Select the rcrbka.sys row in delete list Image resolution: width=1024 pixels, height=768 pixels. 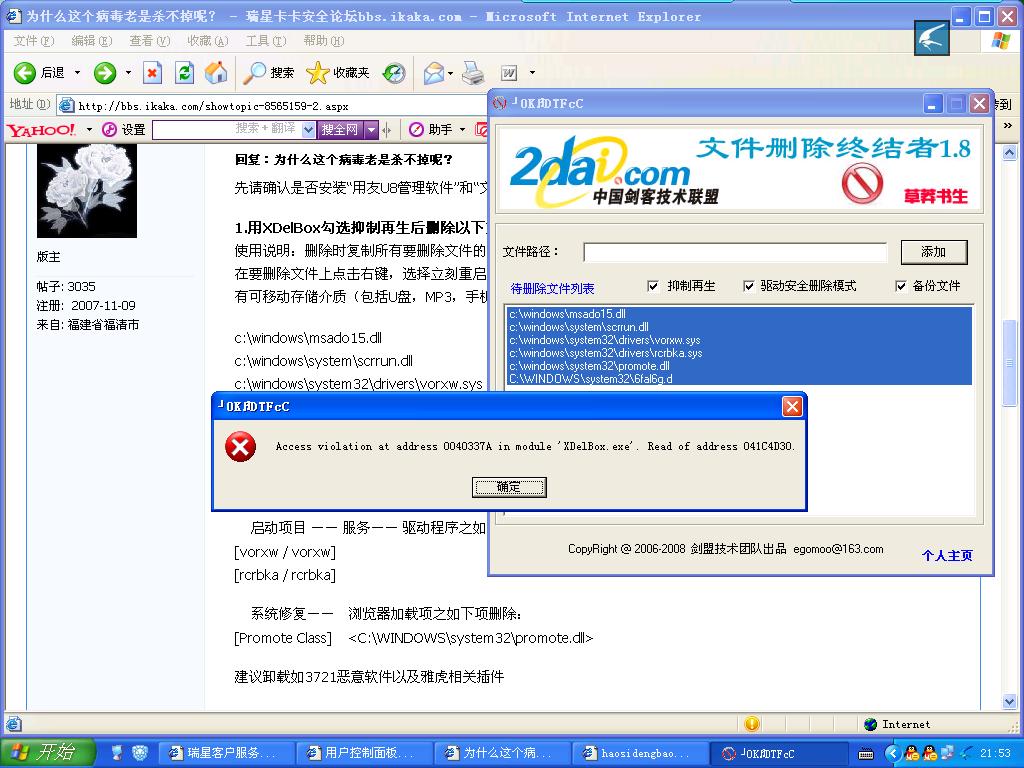tap(740, 353)
